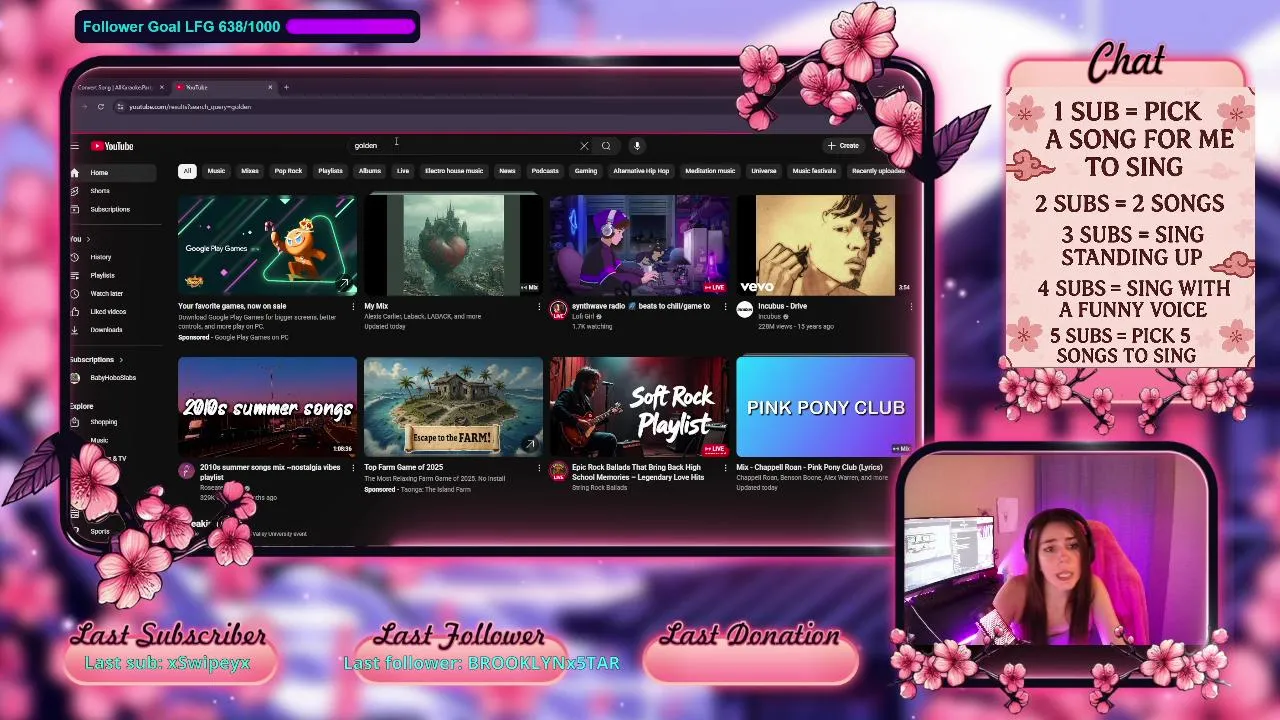Open the Soft Rock Playlist thumbnail

[x=639, y=407]
